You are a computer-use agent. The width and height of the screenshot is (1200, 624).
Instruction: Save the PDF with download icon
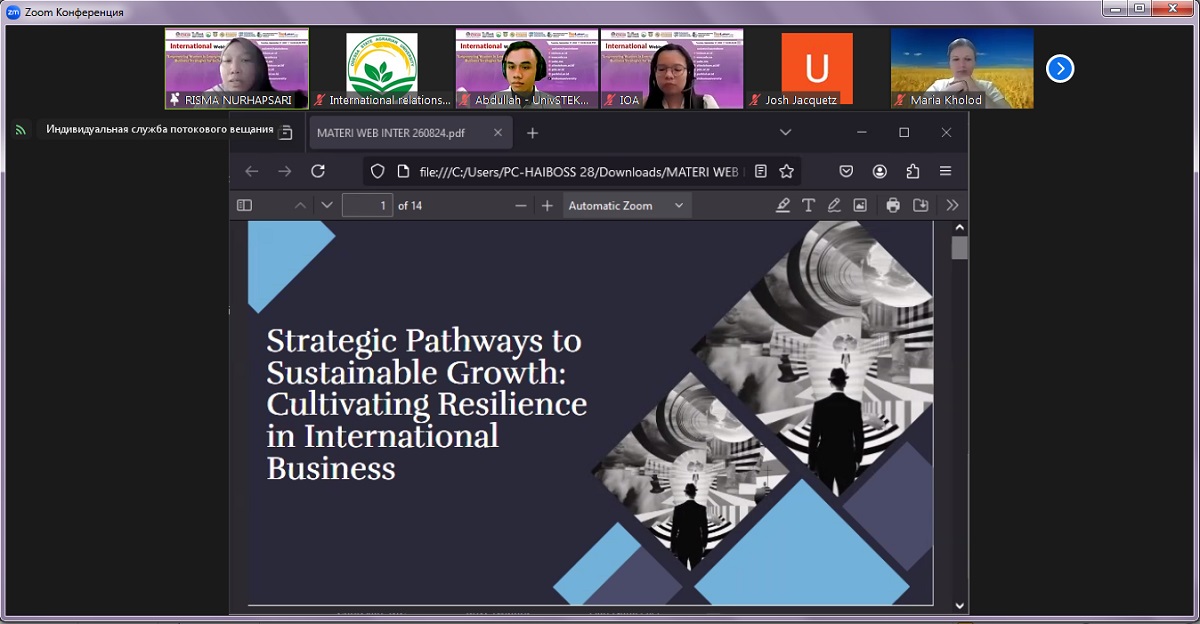click(x=921, y=205)
